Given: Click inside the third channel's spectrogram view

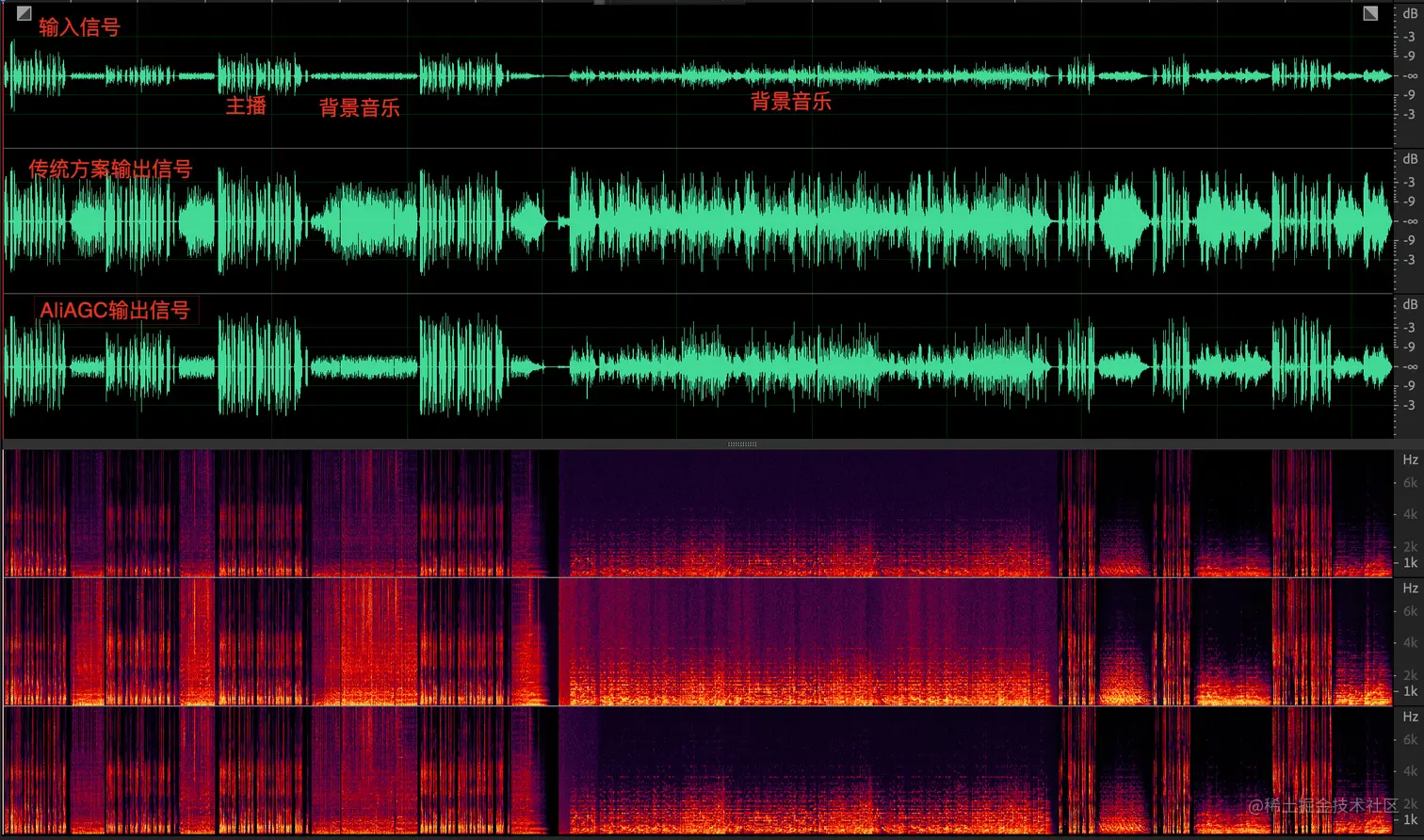Looking at the screenshot, I should click(698, 770).
